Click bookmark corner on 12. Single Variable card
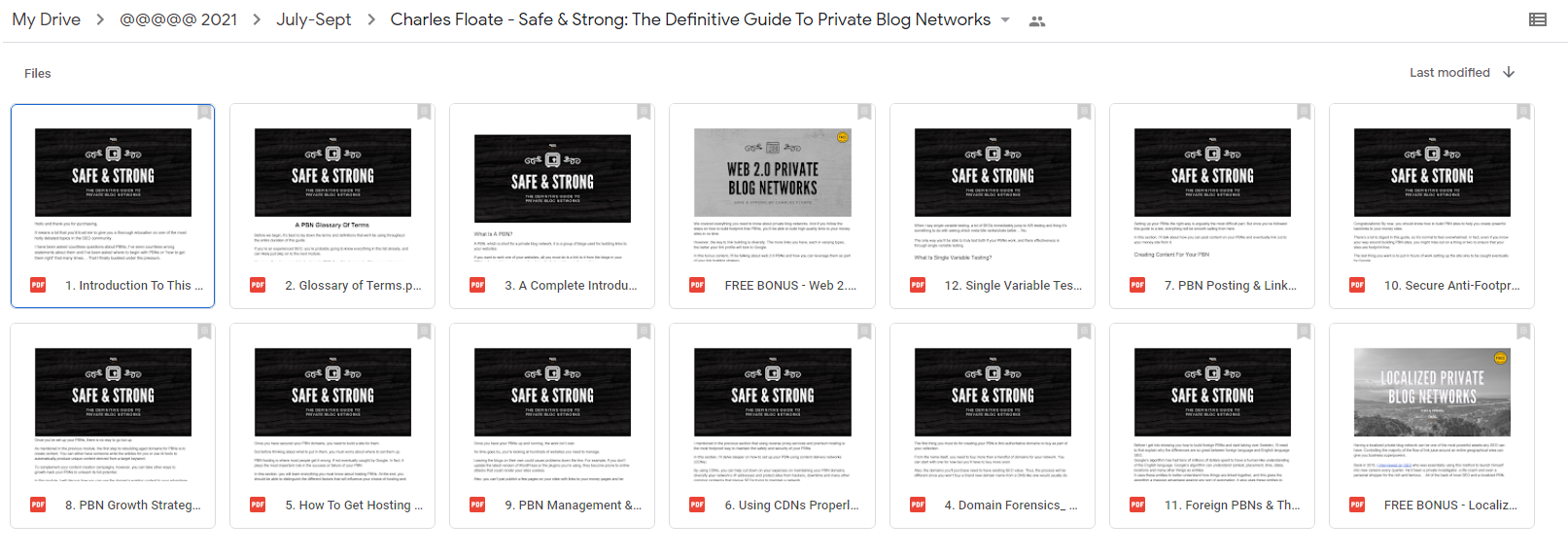Screen dimensions: 1568x558 click(x=1084, y=112)
